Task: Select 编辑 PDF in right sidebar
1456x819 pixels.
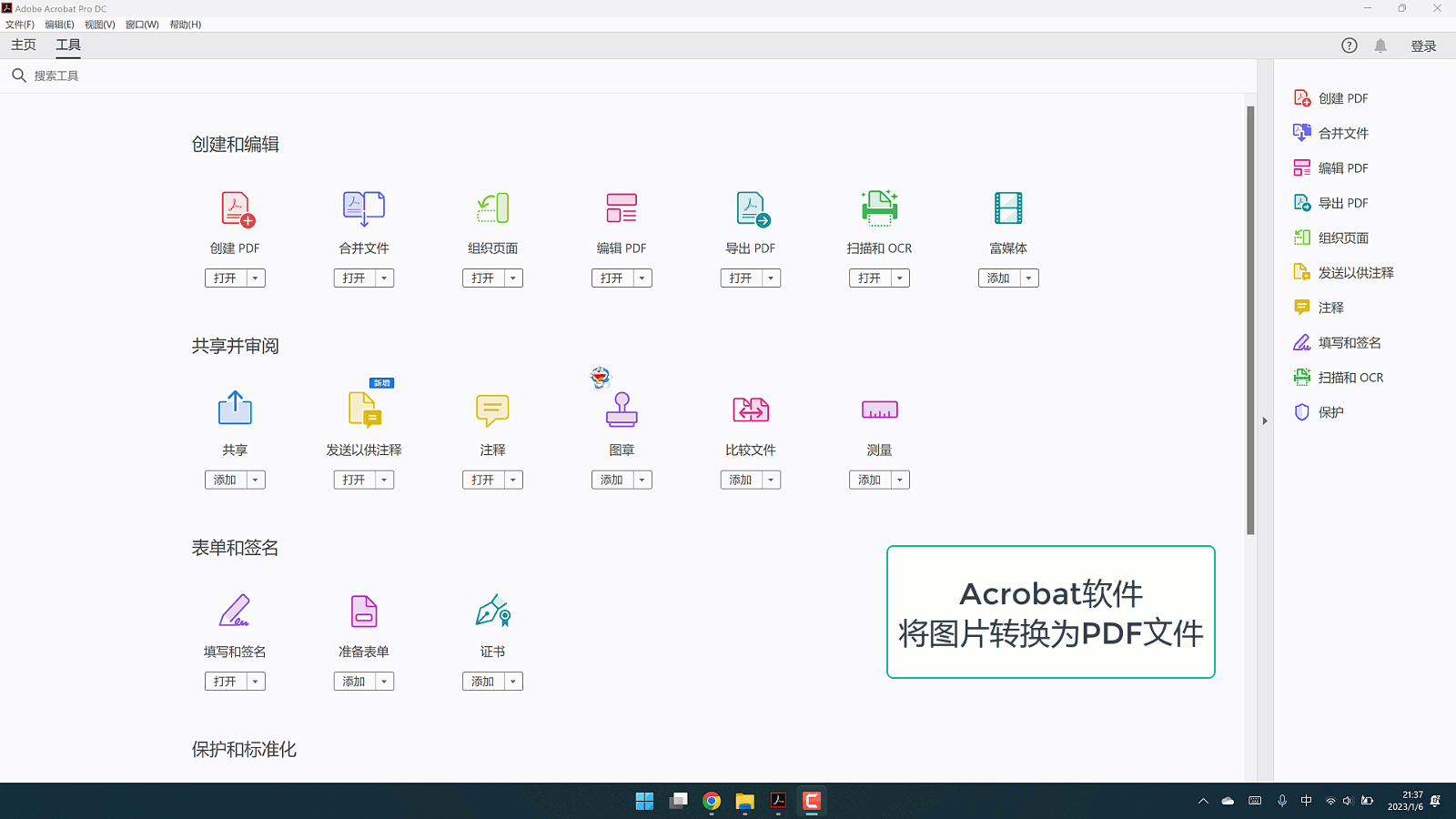Action: pyautogui.click(x=1331, y=168)
